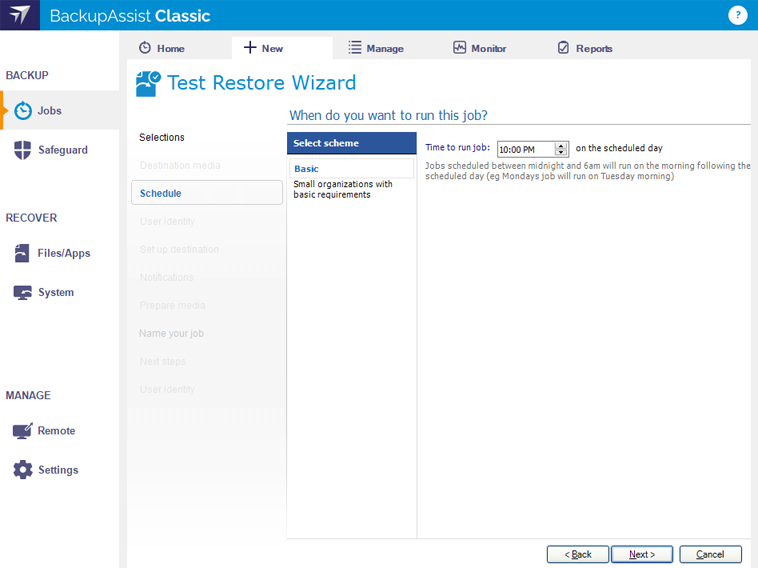The image size is (758, 568).
Task: Click the Manage list icon
Action: click(355, 47)
